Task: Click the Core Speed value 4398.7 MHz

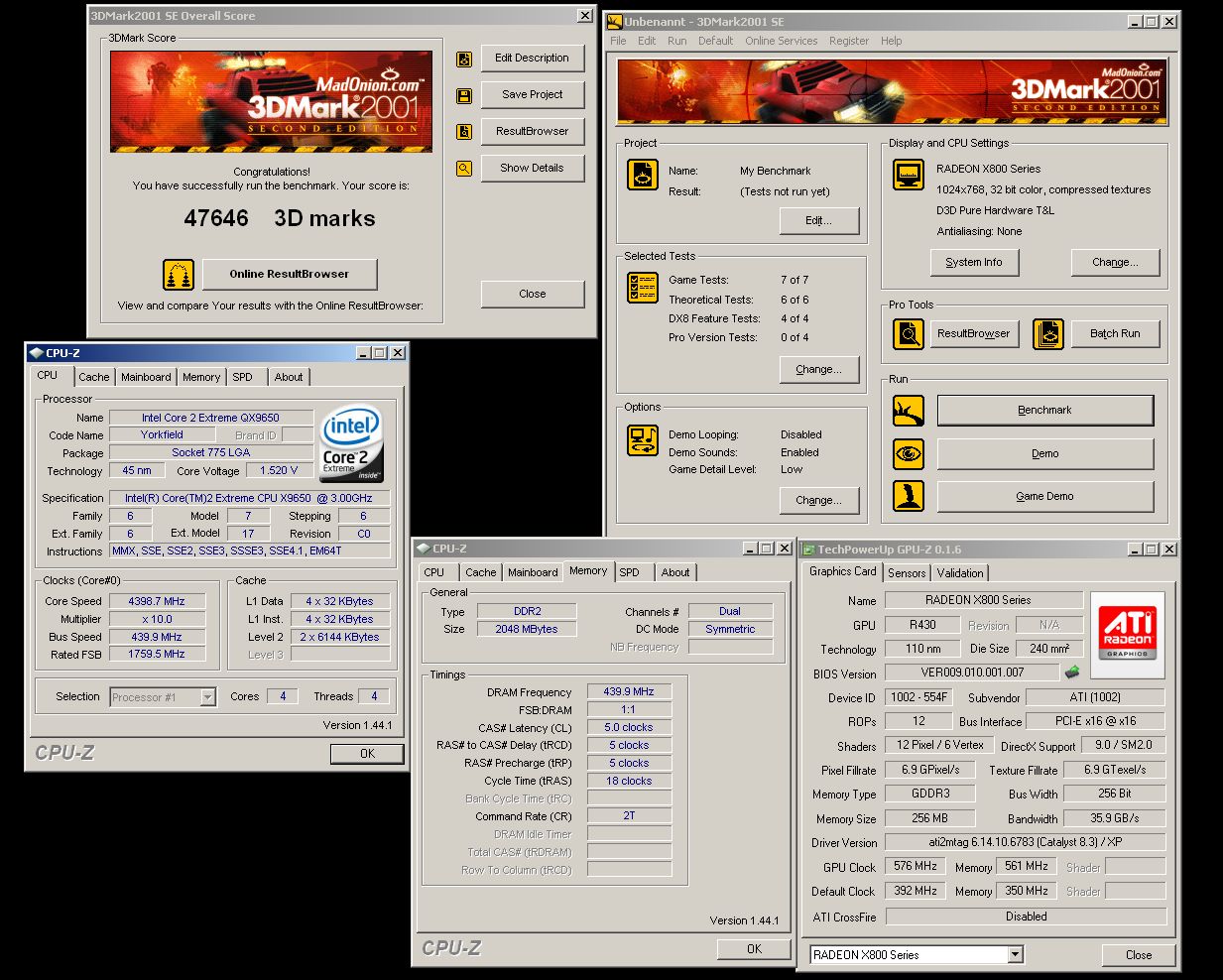Action: tap(158, 601)
